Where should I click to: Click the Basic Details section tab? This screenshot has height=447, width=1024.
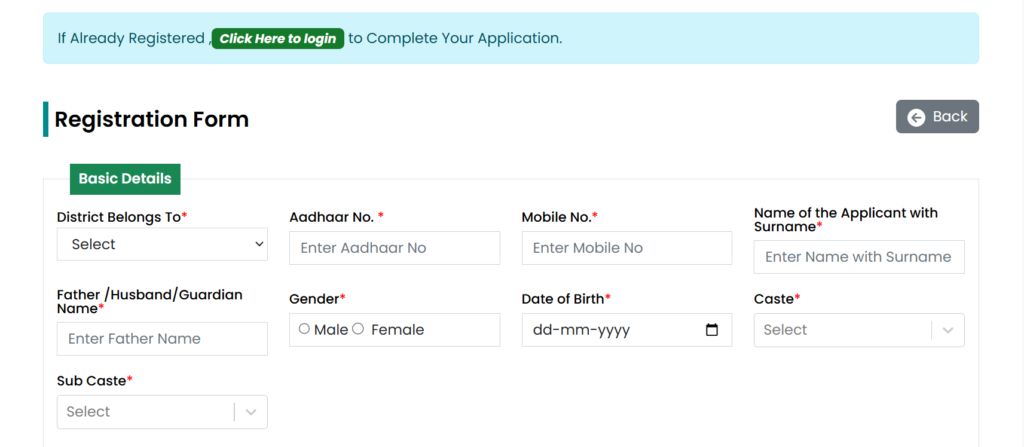(125, 179)
